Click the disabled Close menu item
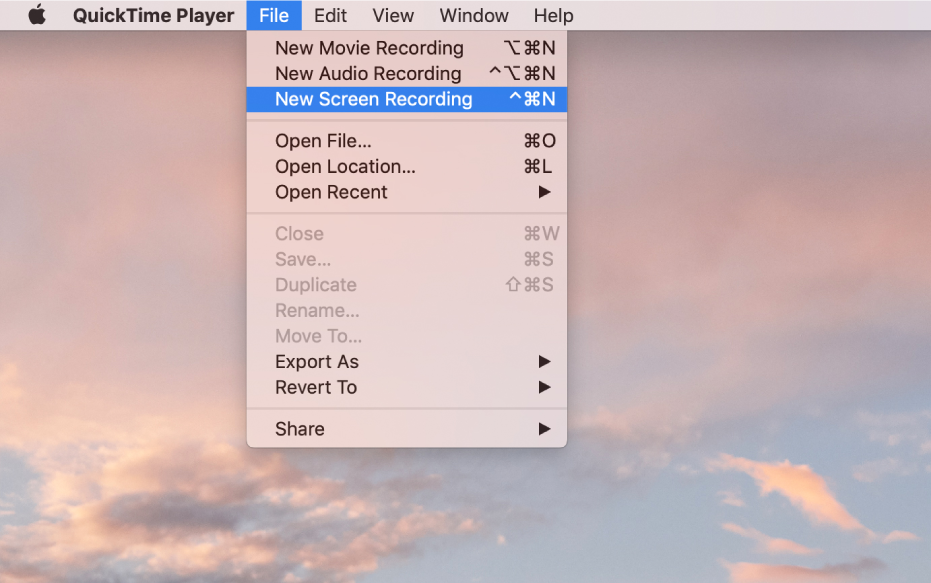This screenshot has width=931, height=583. point(407,233)
